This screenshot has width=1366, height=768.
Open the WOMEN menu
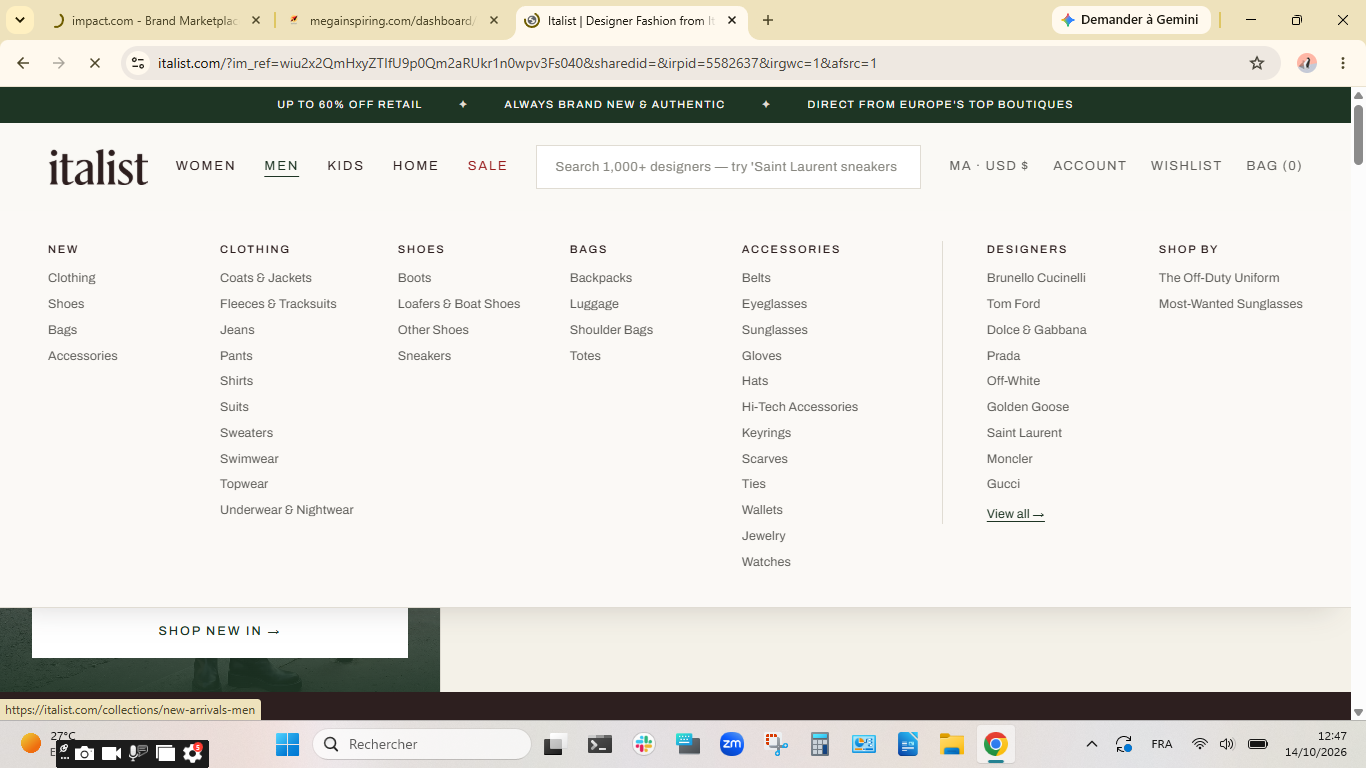click(x=206, y=166)
